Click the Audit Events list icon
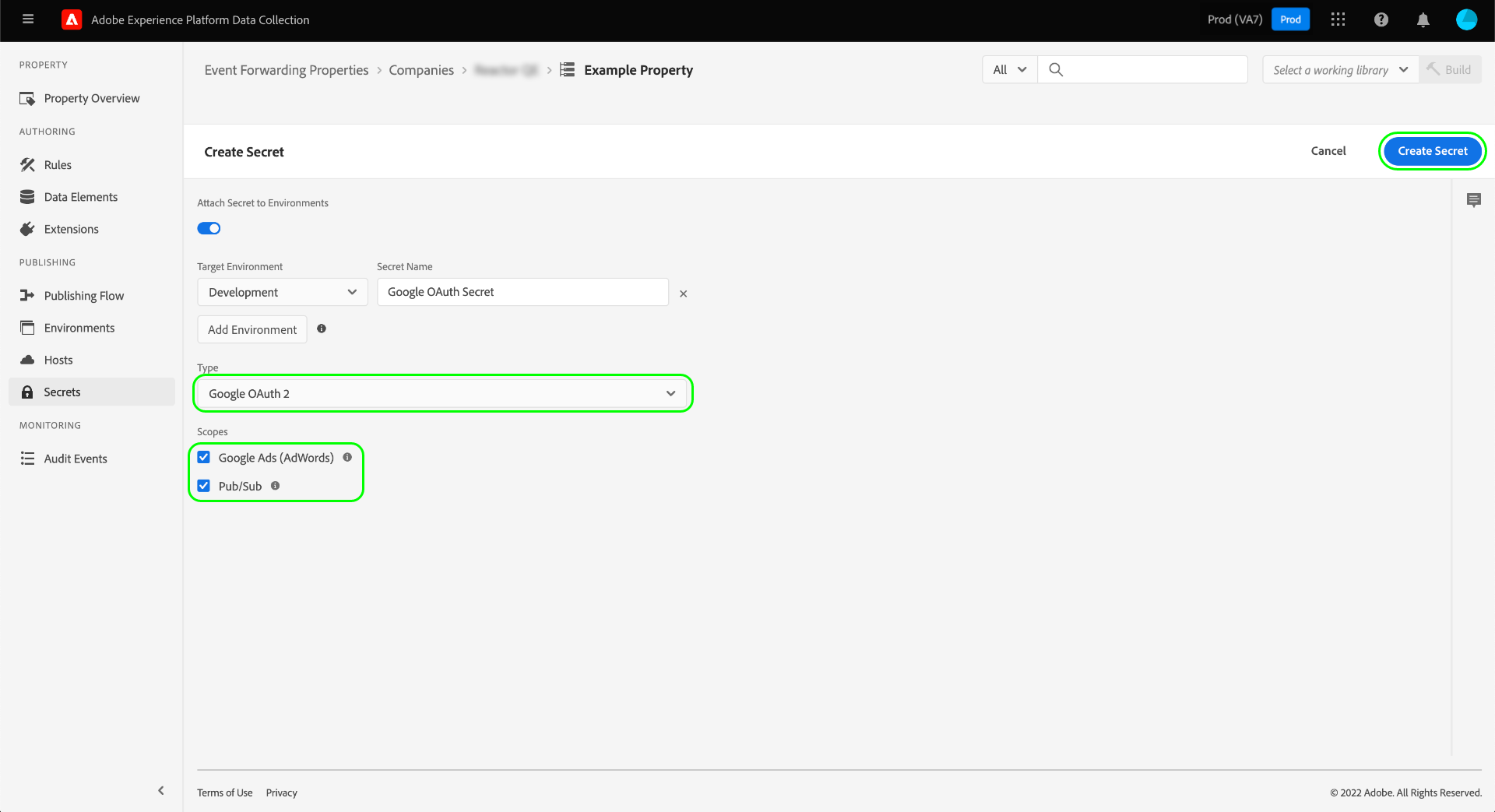 (27, 459)
